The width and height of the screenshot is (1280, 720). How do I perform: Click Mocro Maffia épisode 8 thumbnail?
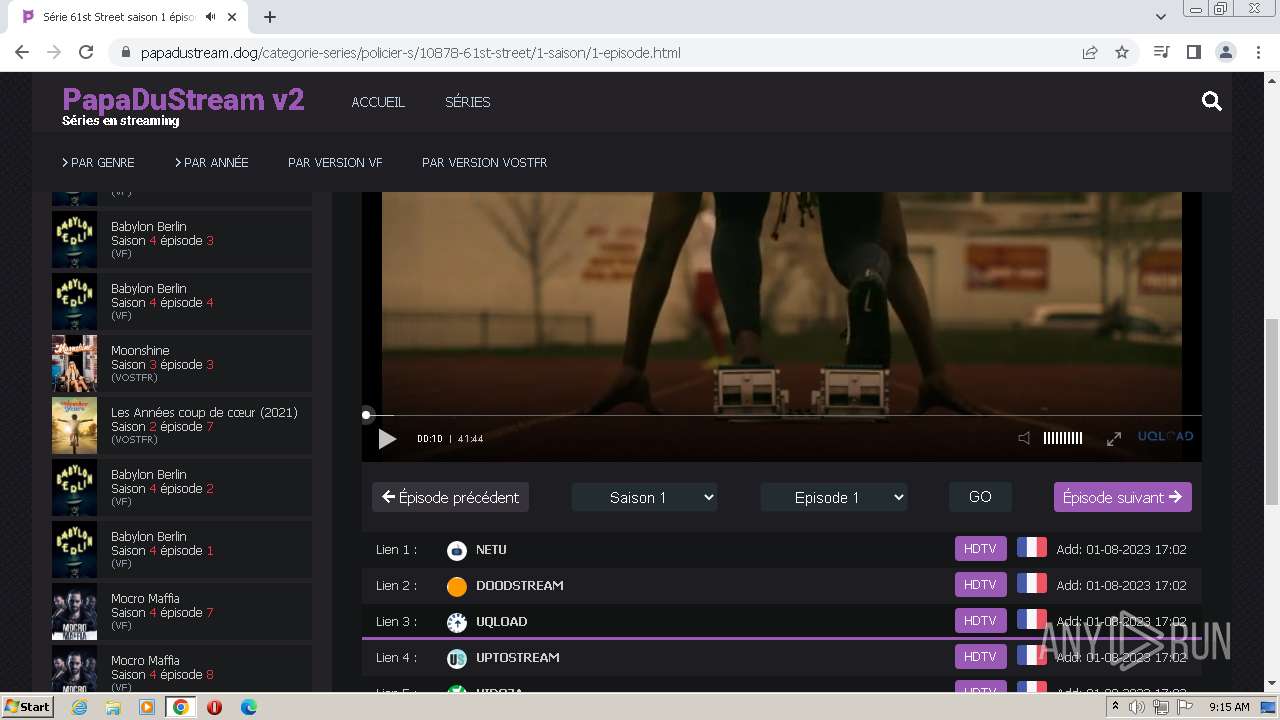(x=74, y=669)
